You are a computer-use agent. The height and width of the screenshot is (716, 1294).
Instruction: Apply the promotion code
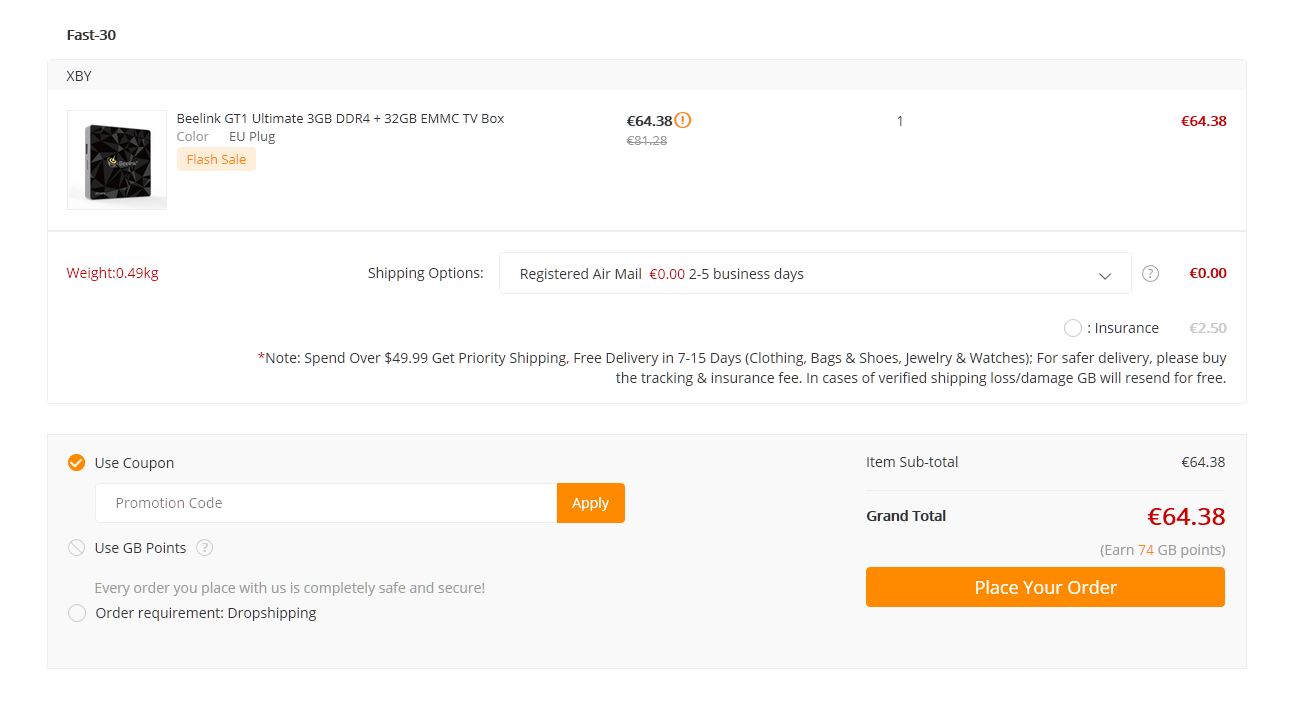tap(590, 503)
